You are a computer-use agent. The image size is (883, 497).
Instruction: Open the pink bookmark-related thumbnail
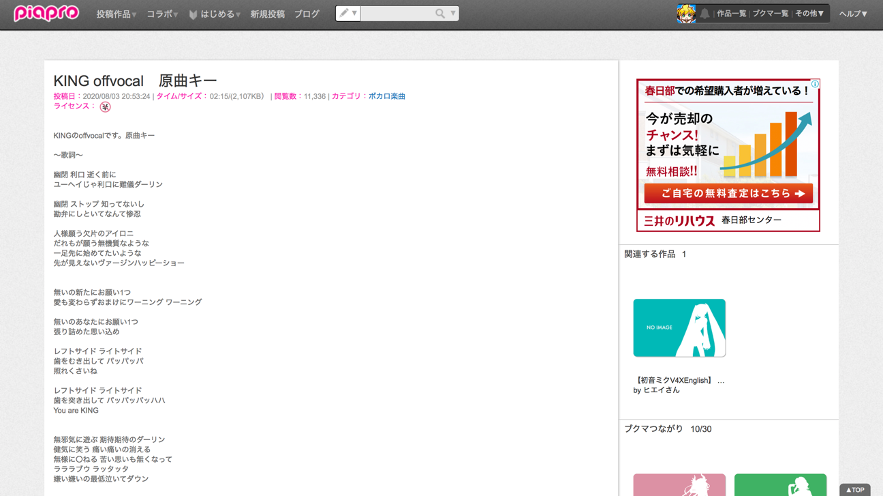point(679,485)
